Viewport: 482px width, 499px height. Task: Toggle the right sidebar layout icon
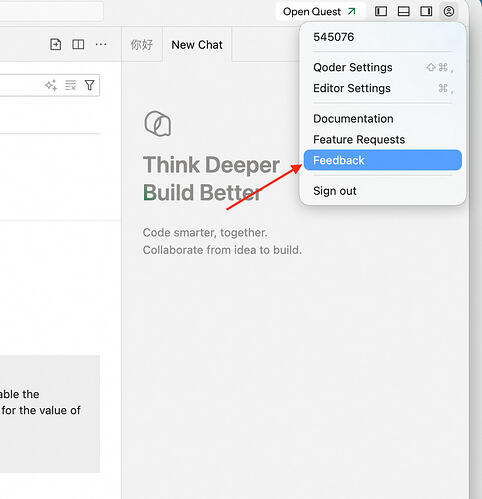(426, 11)
